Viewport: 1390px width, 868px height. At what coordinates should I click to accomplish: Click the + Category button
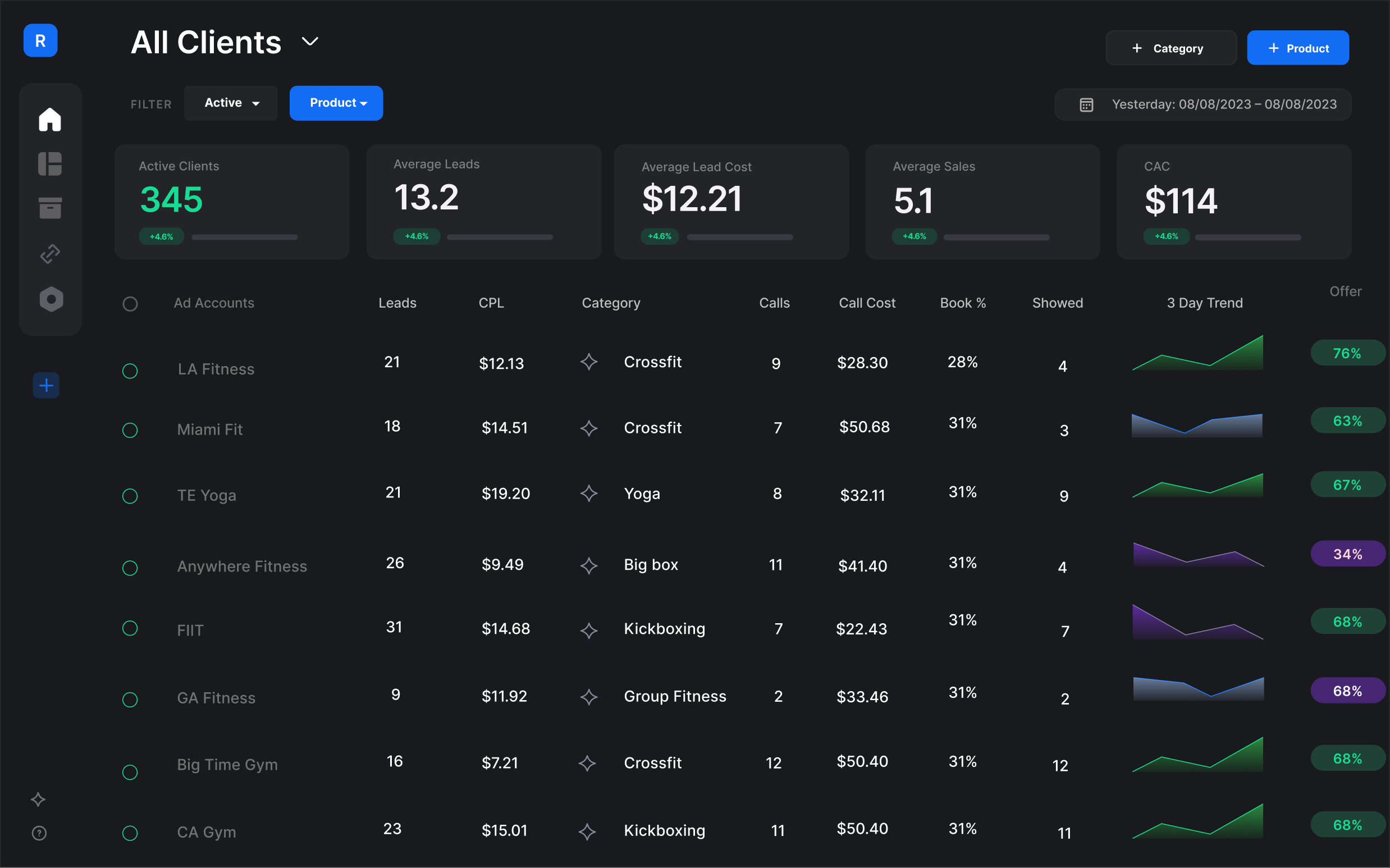click(x=1172, y=48)
